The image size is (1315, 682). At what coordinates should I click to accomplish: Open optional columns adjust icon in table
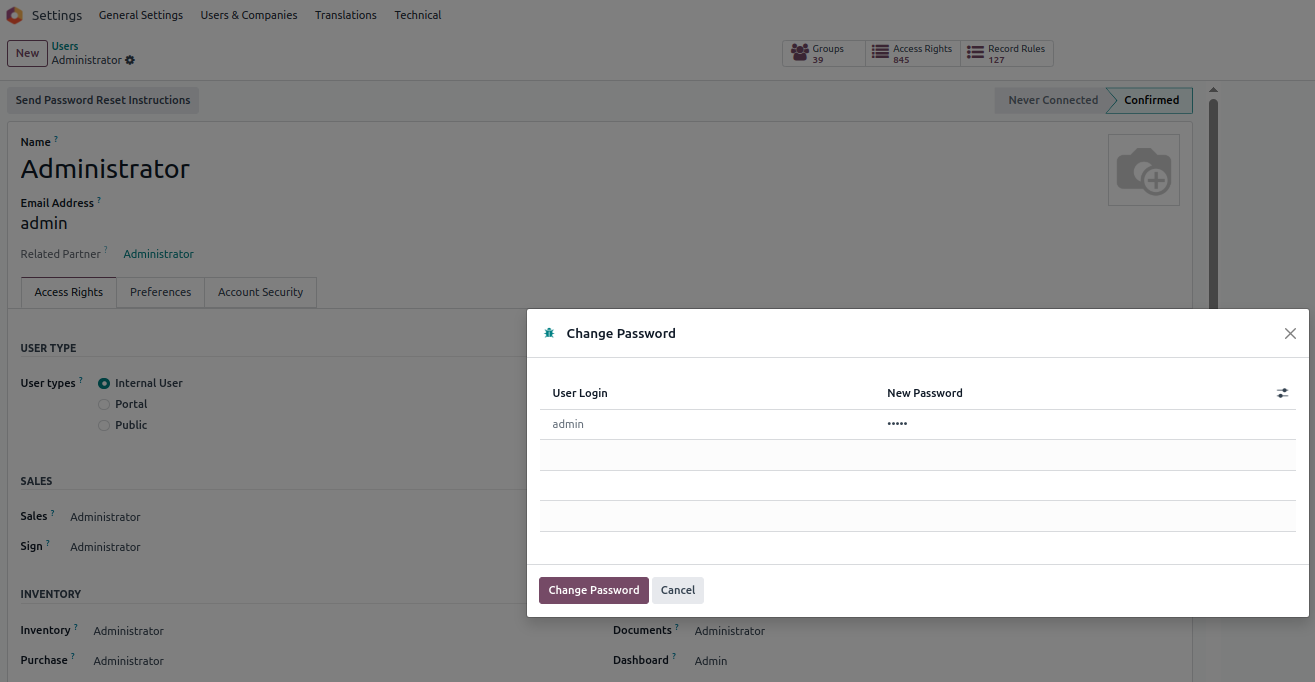click(1282, 393)
